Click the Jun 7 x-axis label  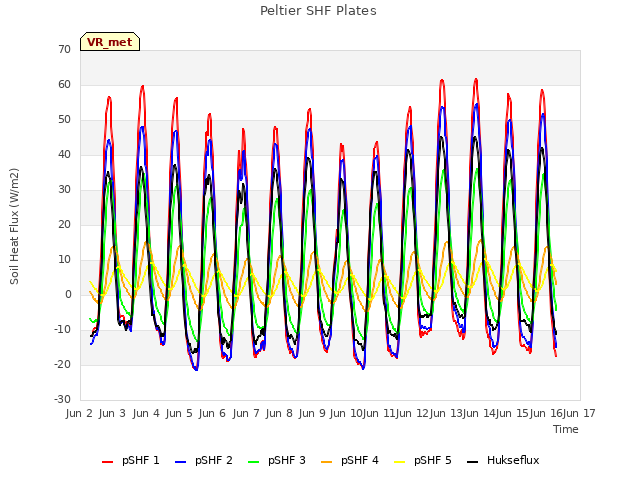pos(246,413)
